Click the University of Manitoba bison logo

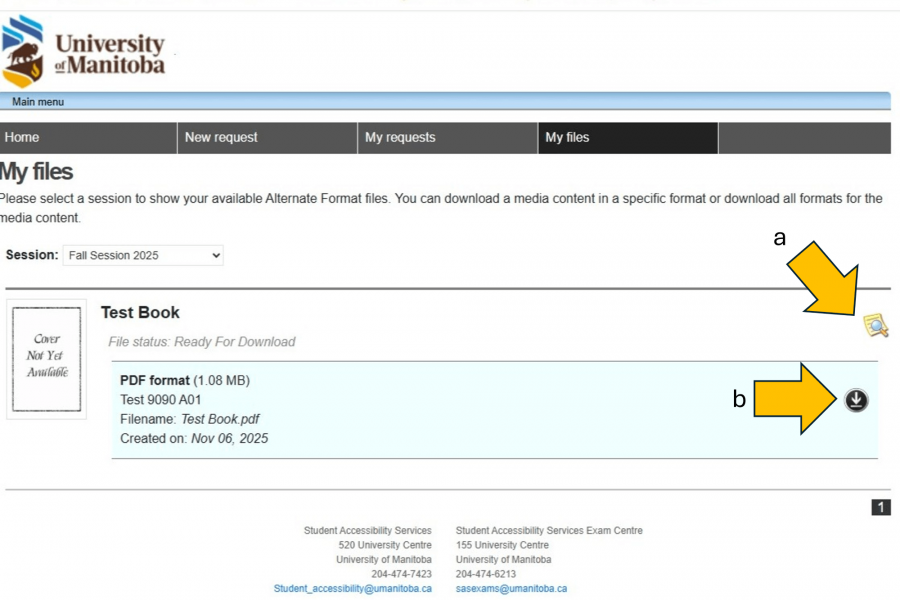click(x=24, y=52)
